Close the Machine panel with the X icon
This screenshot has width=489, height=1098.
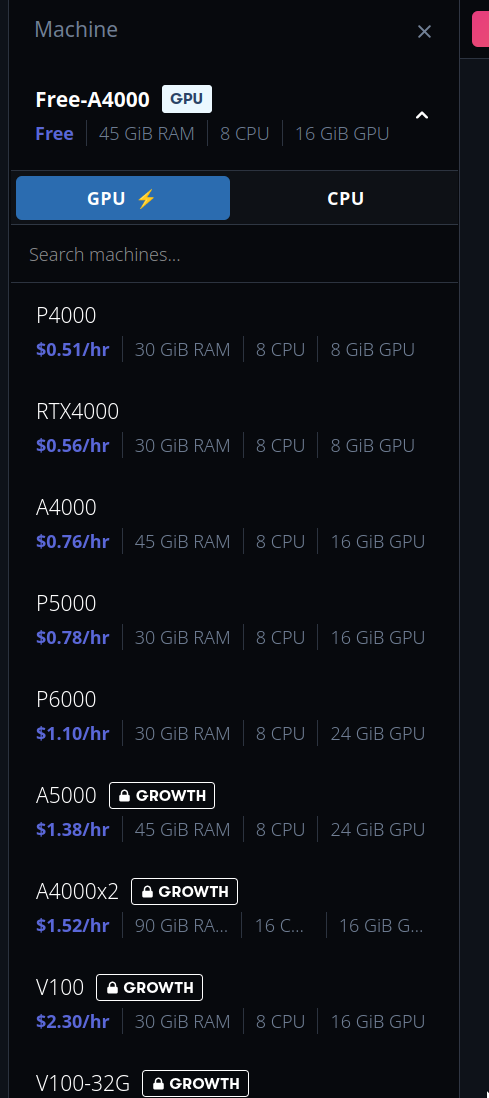tap(424, 32)
